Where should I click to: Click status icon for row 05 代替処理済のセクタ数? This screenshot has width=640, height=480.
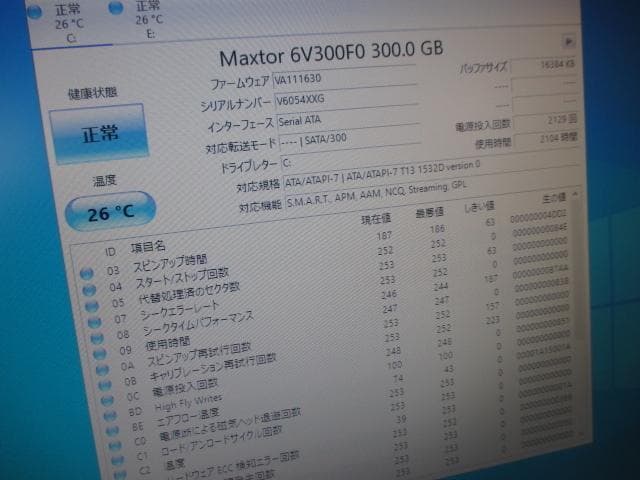click(92, 306)
